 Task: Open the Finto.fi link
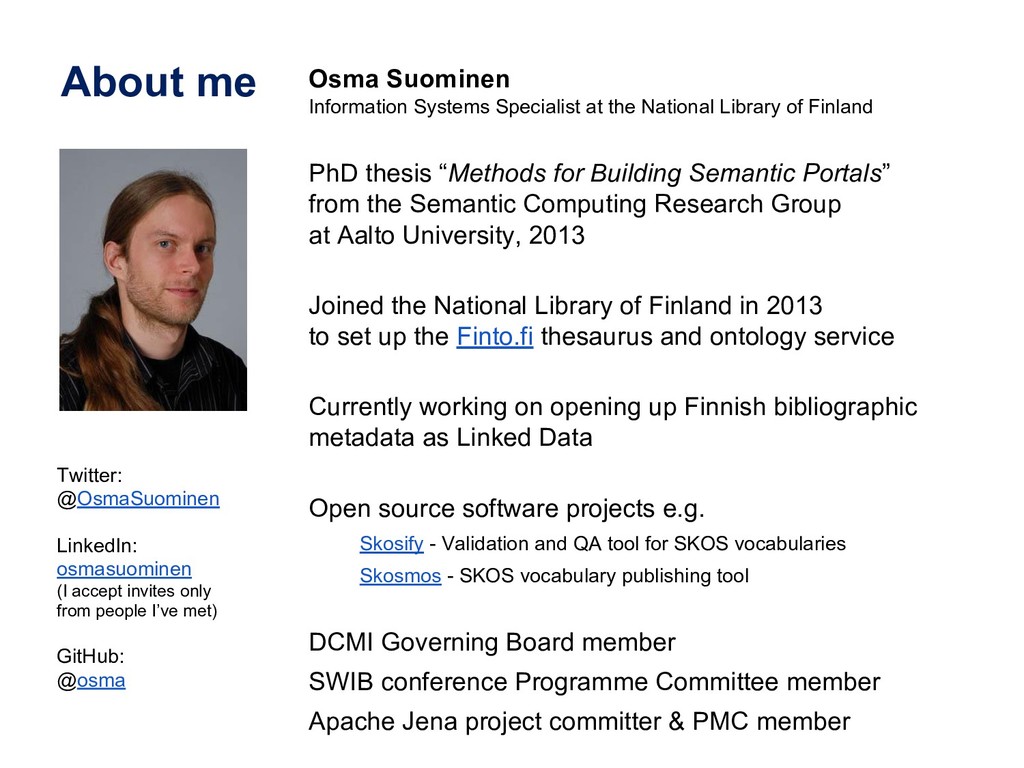tap(494, 337)
